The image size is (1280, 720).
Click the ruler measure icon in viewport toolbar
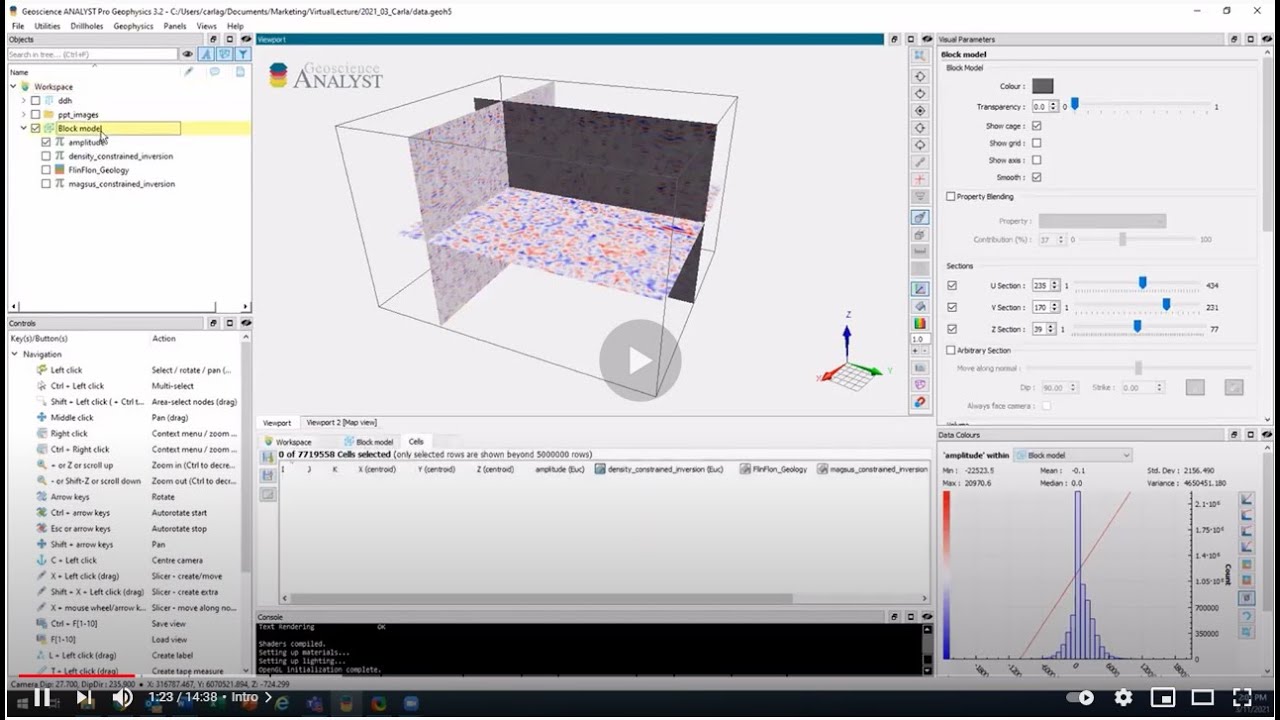[x=920, y=252]
